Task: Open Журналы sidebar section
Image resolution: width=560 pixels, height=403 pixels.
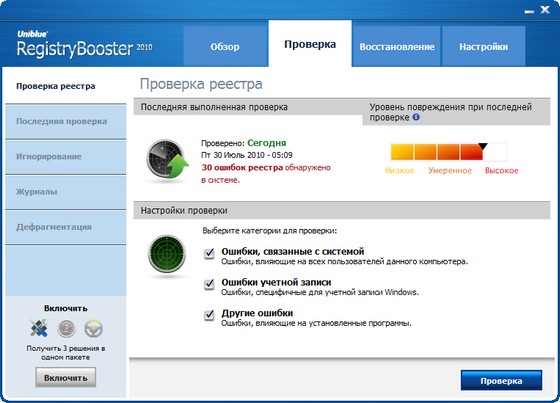Action: pyautogui.click(x=66, y=192)
